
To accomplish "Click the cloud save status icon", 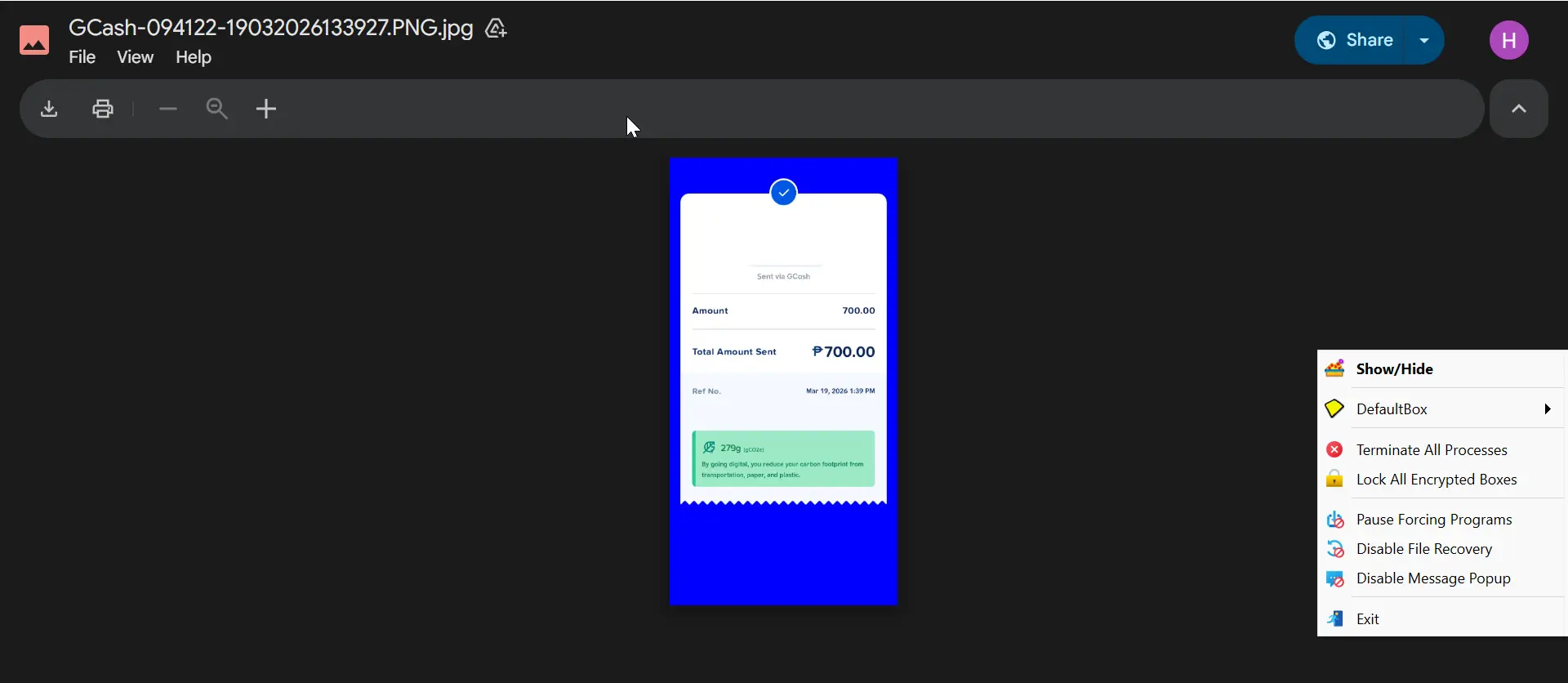I will point(496,29).
